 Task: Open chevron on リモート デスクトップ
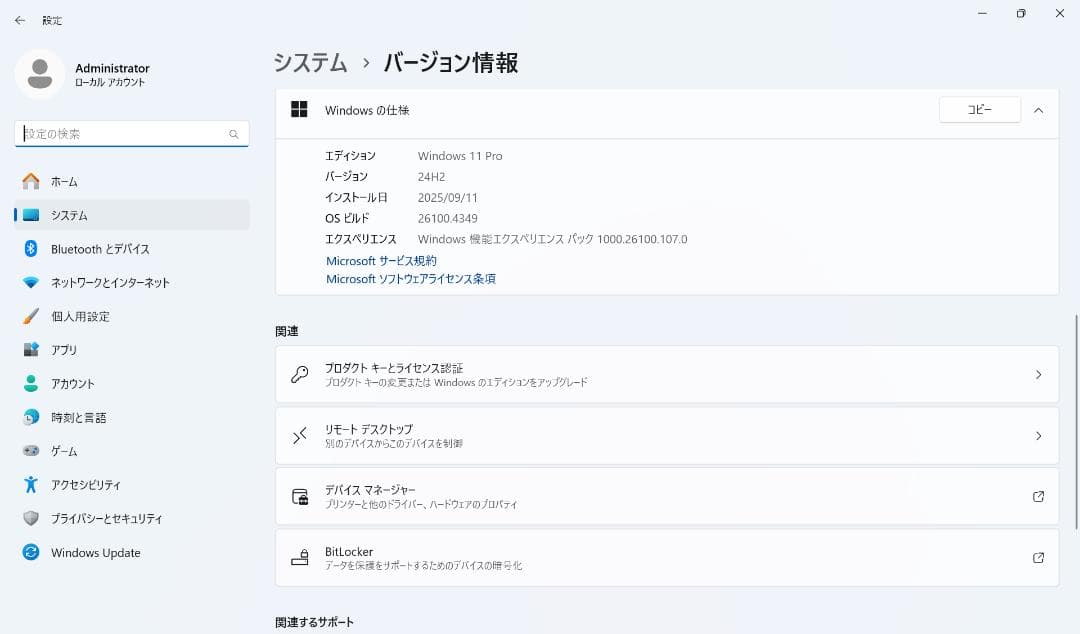tap(1038, 436)
